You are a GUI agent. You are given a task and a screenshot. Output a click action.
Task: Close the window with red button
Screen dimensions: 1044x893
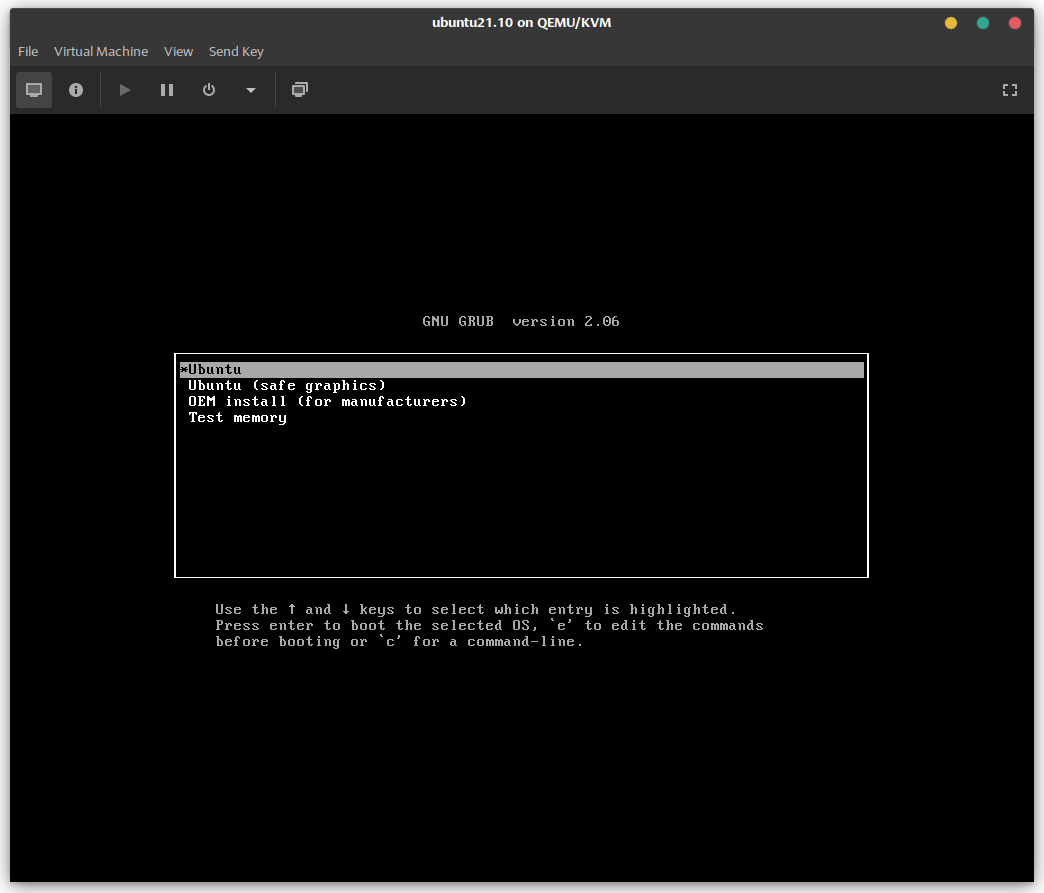[1015, 23]
